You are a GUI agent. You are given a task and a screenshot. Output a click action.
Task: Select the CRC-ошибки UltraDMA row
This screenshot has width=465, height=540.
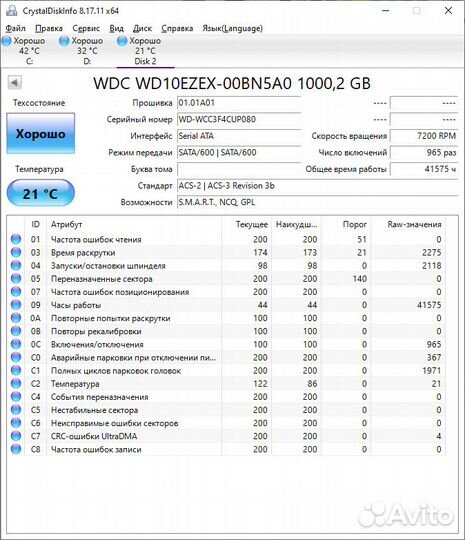click(226, 436)
